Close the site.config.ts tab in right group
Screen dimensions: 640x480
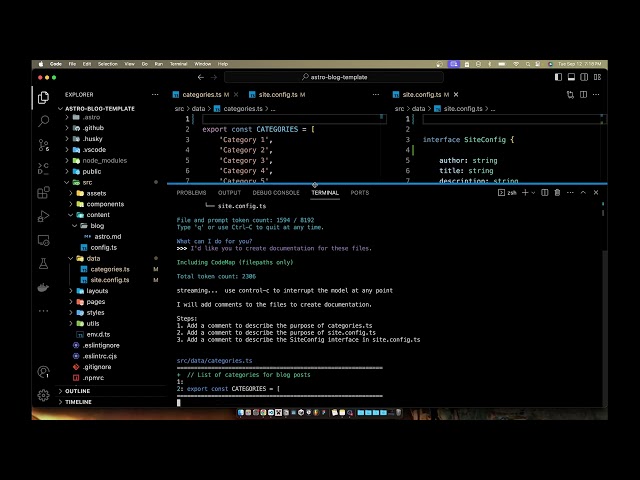[456, 95]
